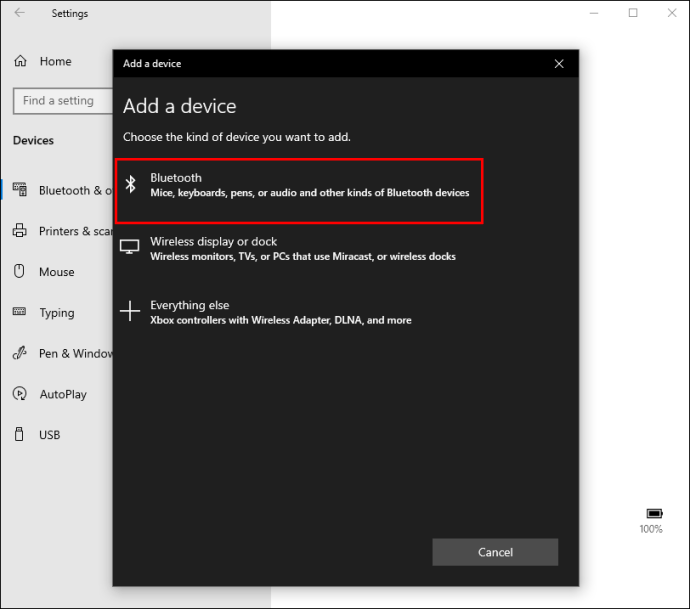This screenshot has width=690, height=609.
Task: Click the battery icon showing 100%
Action: tap(654, 514)
